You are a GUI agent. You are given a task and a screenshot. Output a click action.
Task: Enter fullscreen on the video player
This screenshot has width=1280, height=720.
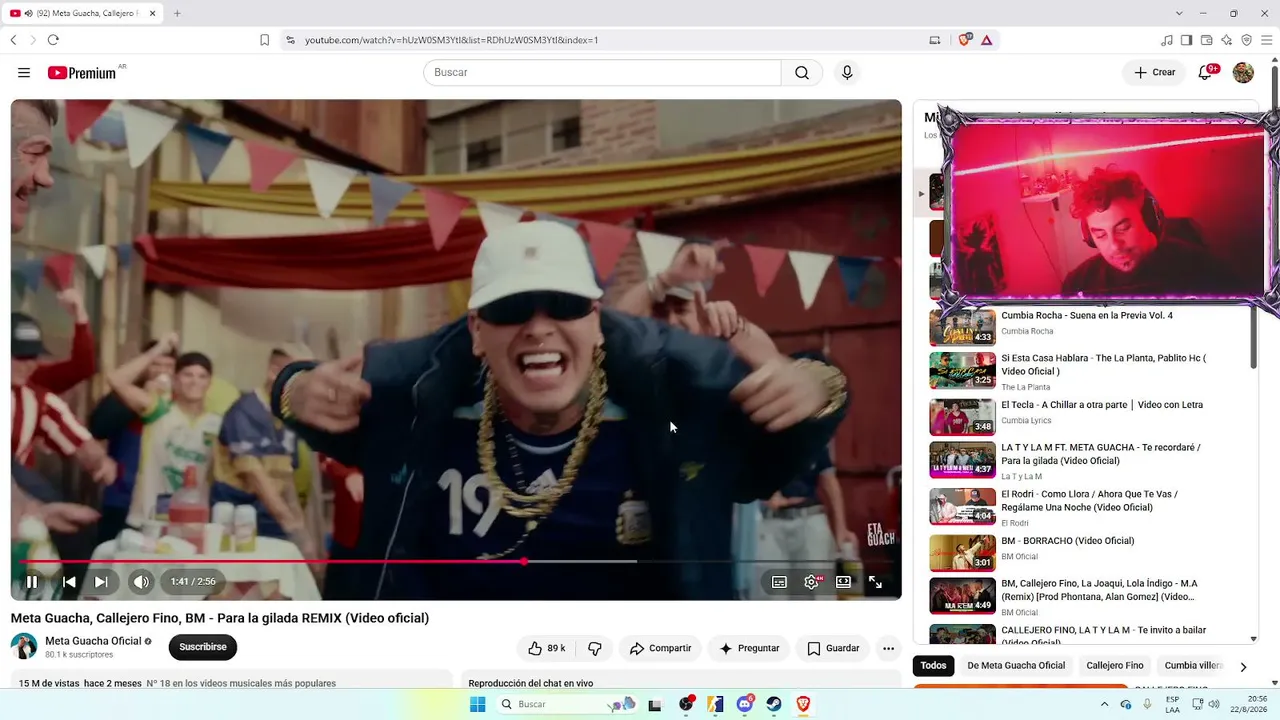[875, 582]
